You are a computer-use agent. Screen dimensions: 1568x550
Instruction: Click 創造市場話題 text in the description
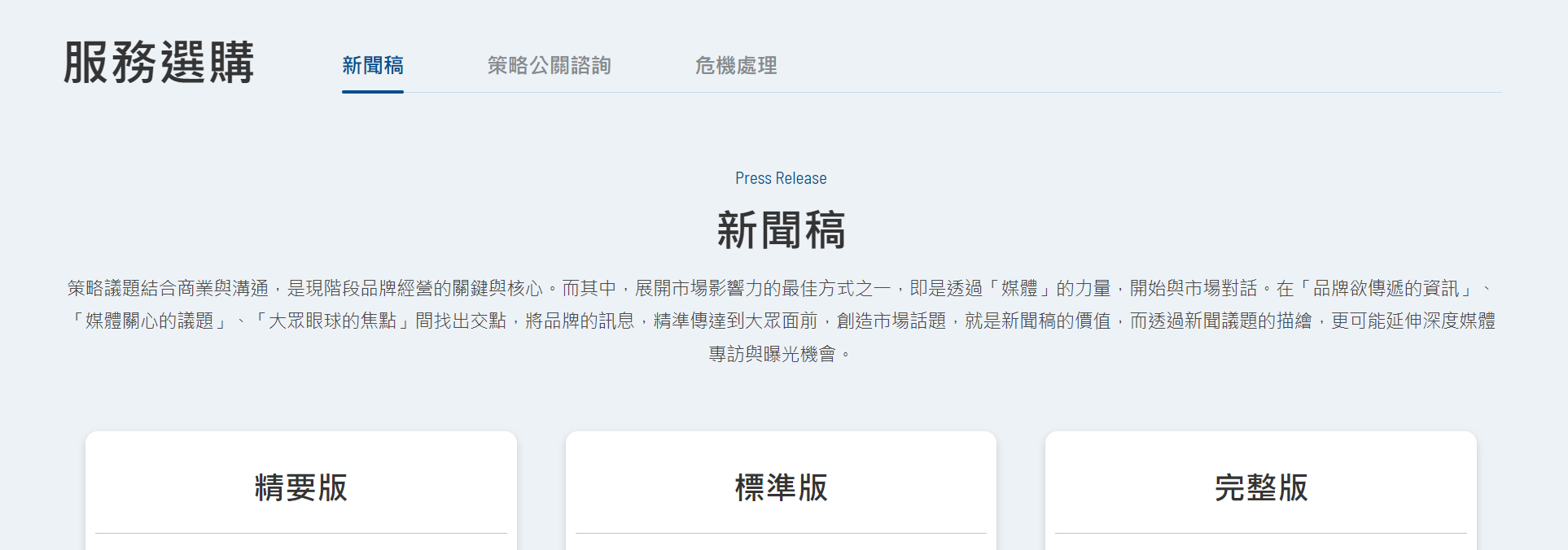tap(891, 321)
